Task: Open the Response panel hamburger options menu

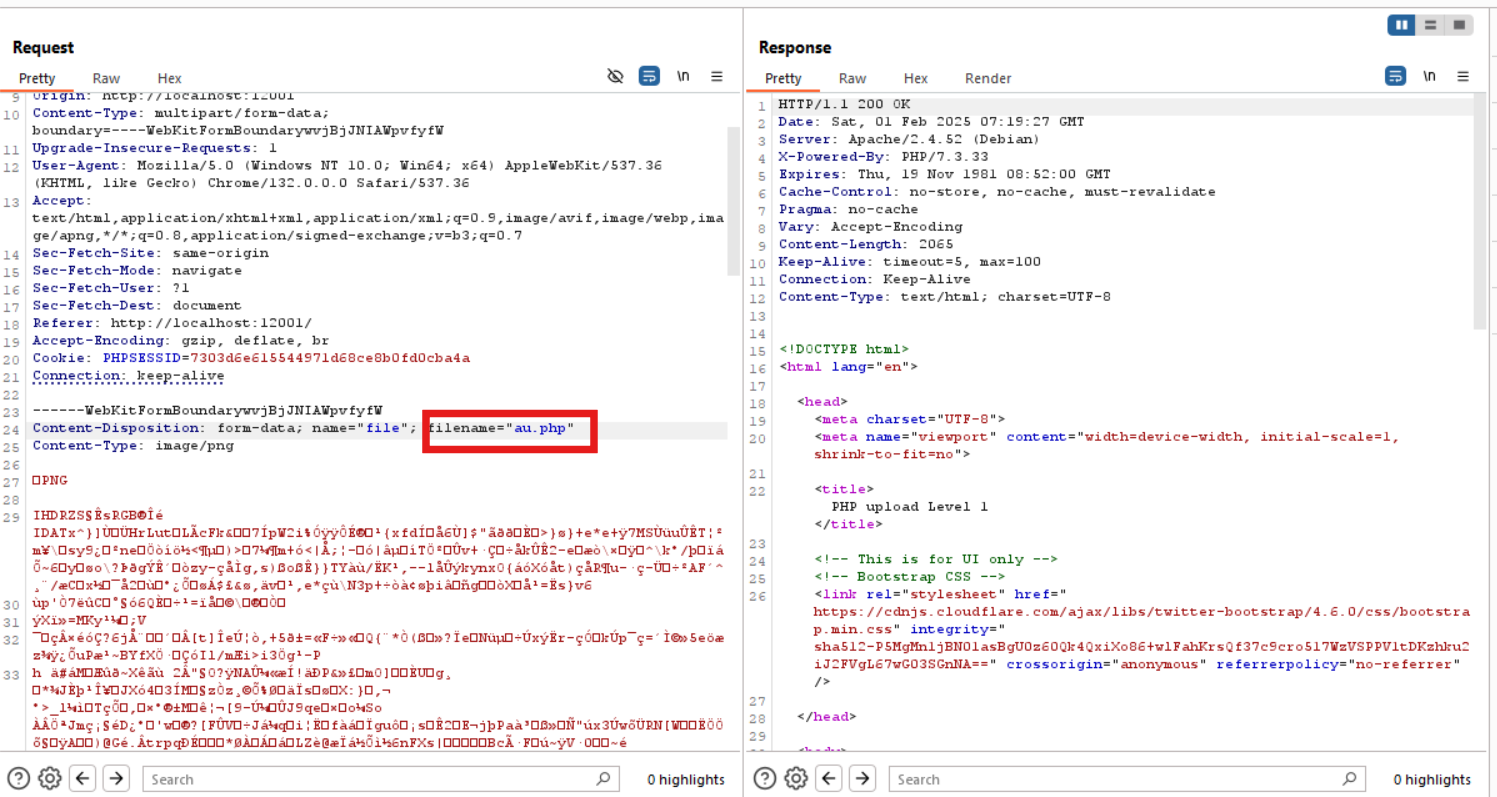Action: [x=1463, y=77]
